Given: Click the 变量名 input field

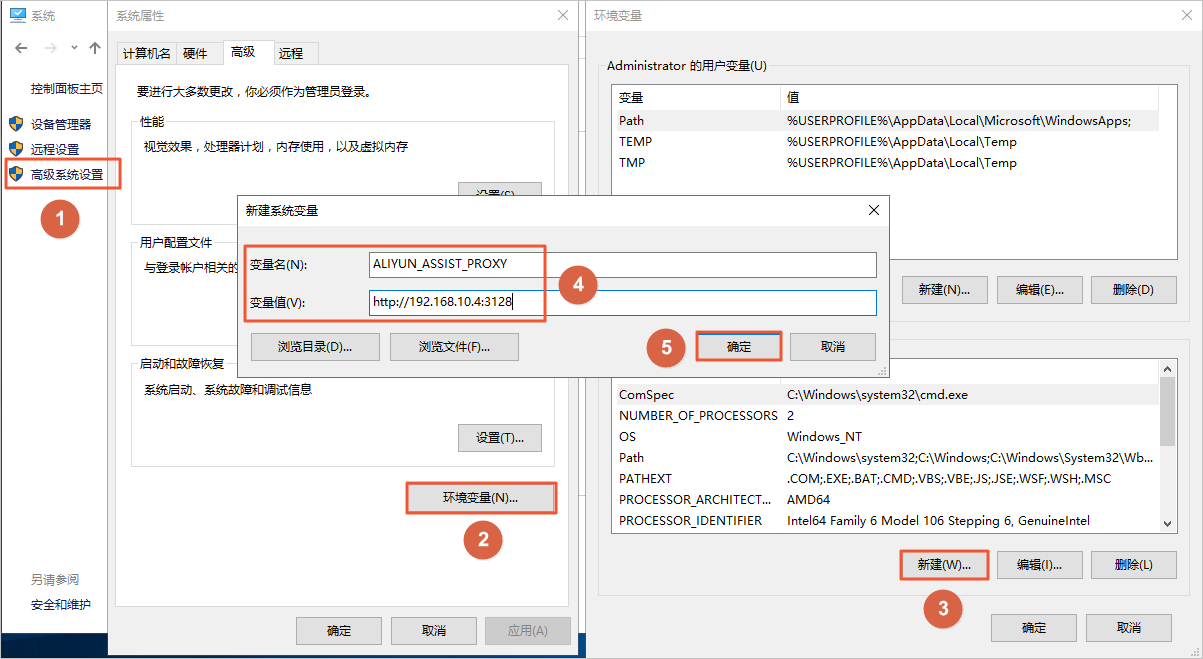Looking at the screenshot, I should pos(622,265).
